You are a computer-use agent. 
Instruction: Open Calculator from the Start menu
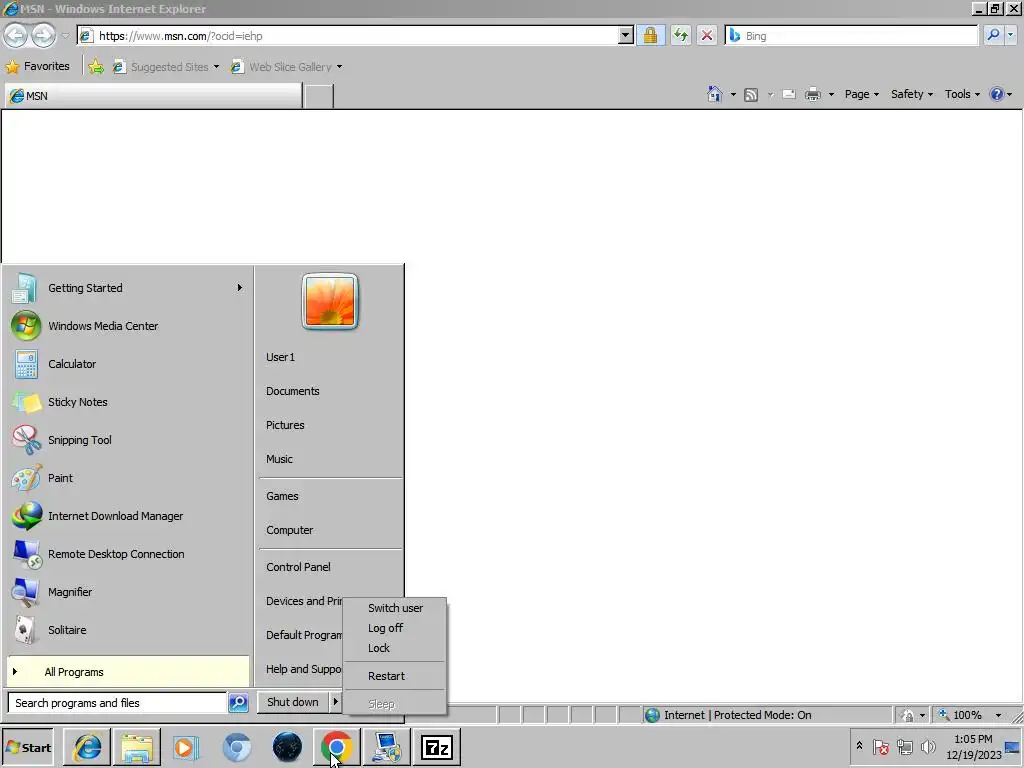coord(127,364)
